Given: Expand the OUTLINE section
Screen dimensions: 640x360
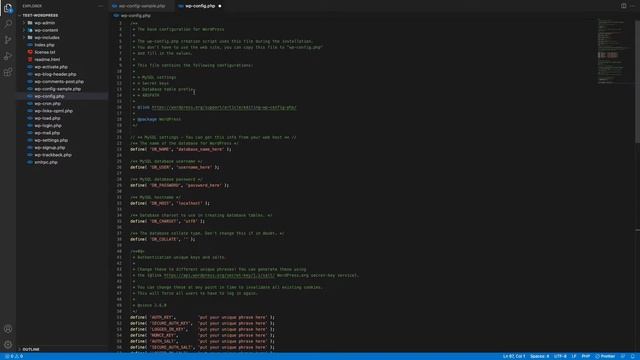Looking at the screenshot, I should point(31,349).
